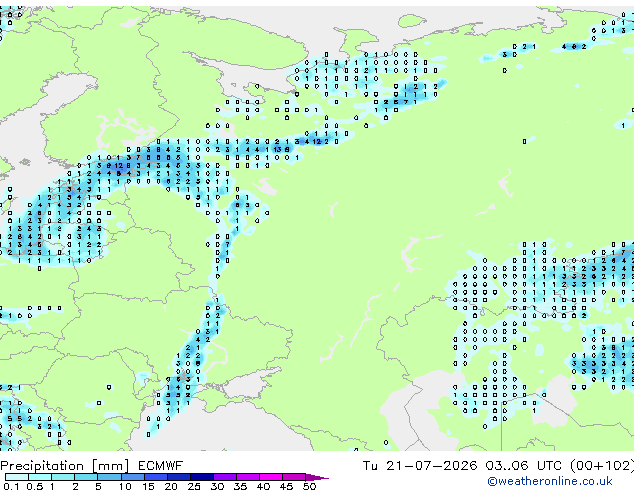Select the 2–5 mm legend color box
This screenshot has width=634, height=490.
coord(86,477)
